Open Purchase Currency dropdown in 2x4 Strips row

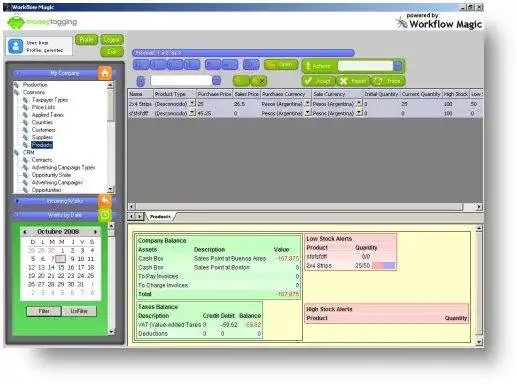pyautogui.click(x=308, y=103)
